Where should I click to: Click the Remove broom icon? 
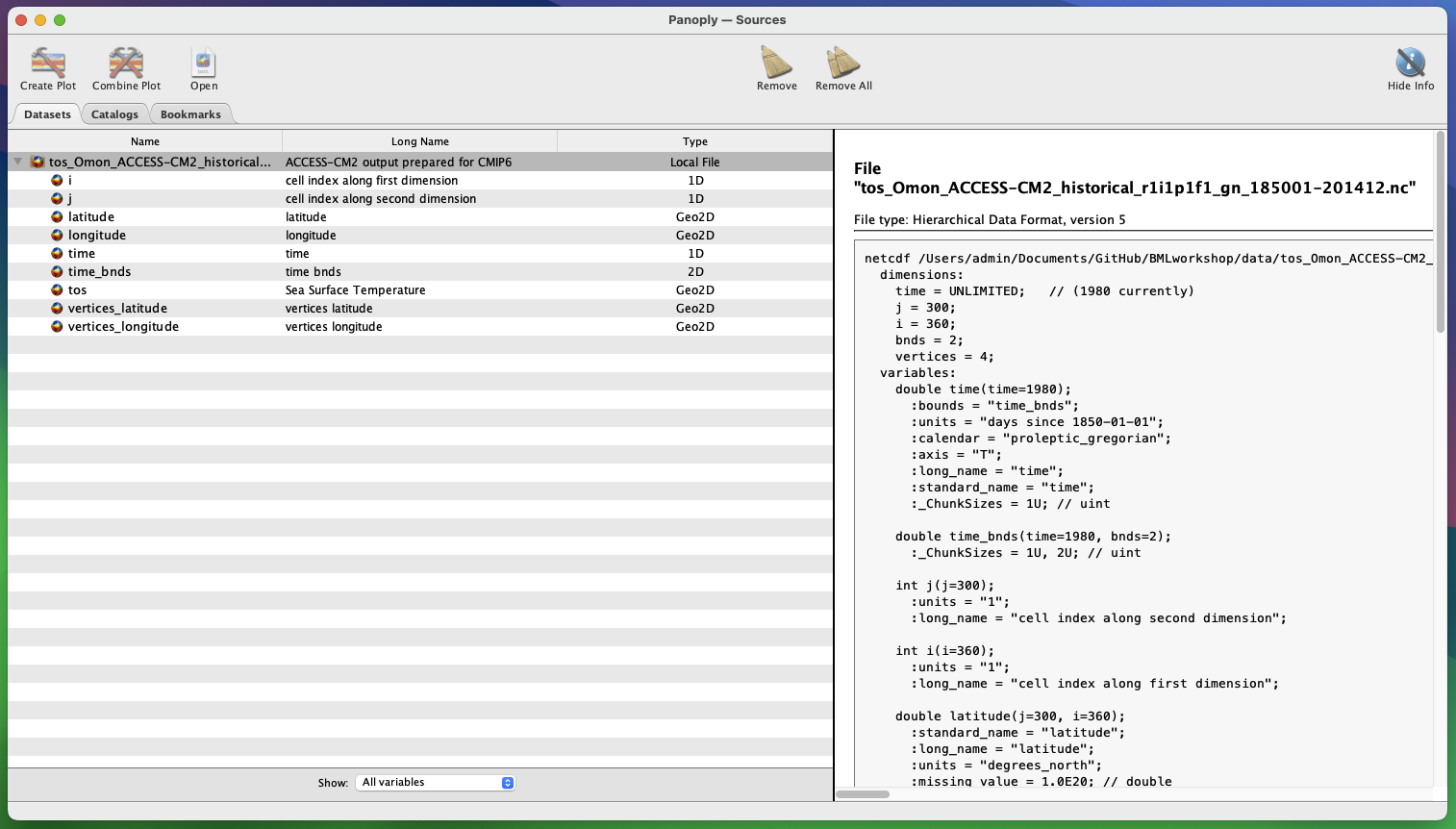(776, 63)
